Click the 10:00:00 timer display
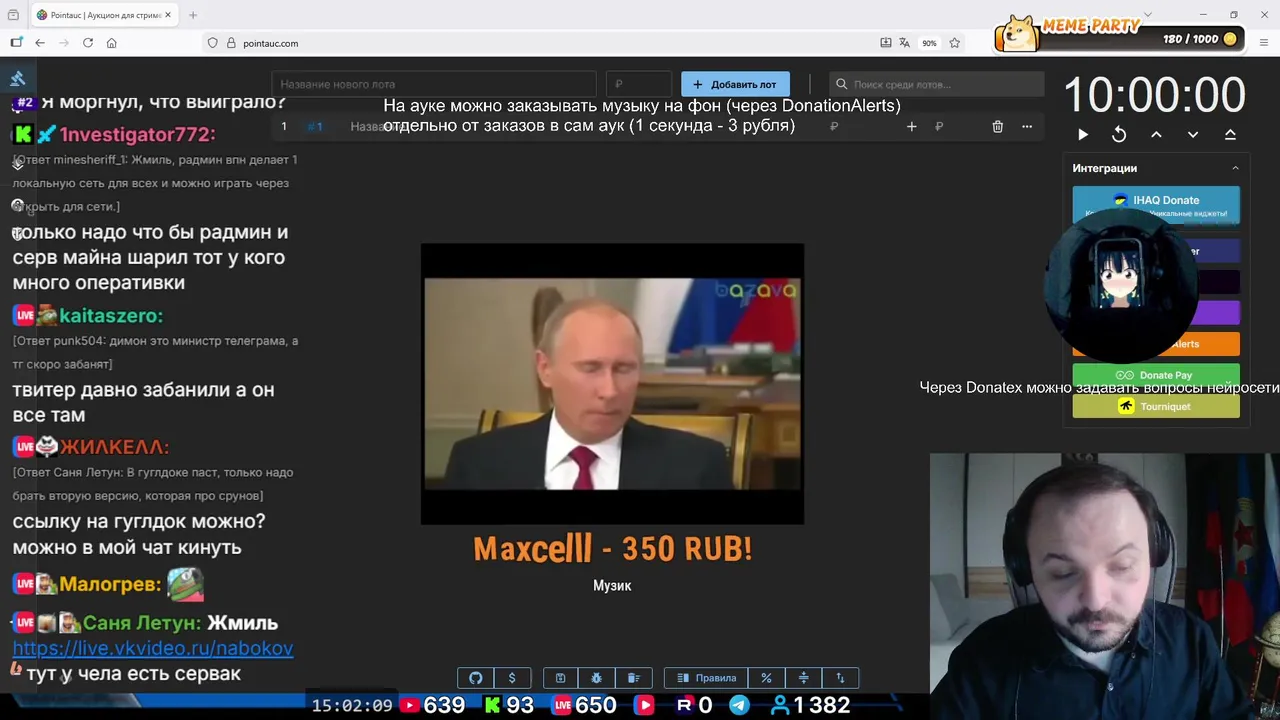The image size is (1280, 720). pyautogui.click(x=1154, y=96)
